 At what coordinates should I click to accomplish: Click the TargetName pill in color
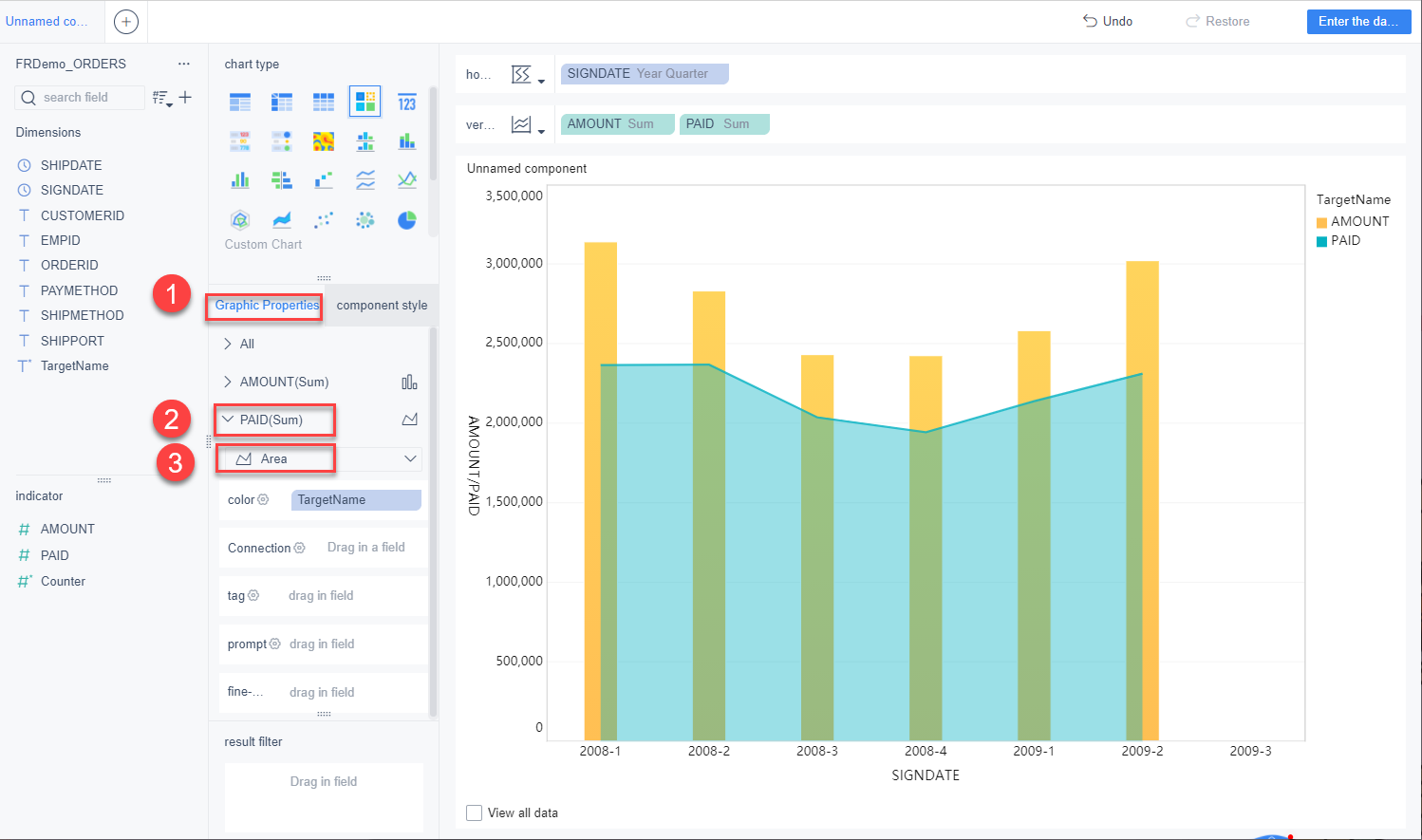pyautogui.click(x=356, y=500)
